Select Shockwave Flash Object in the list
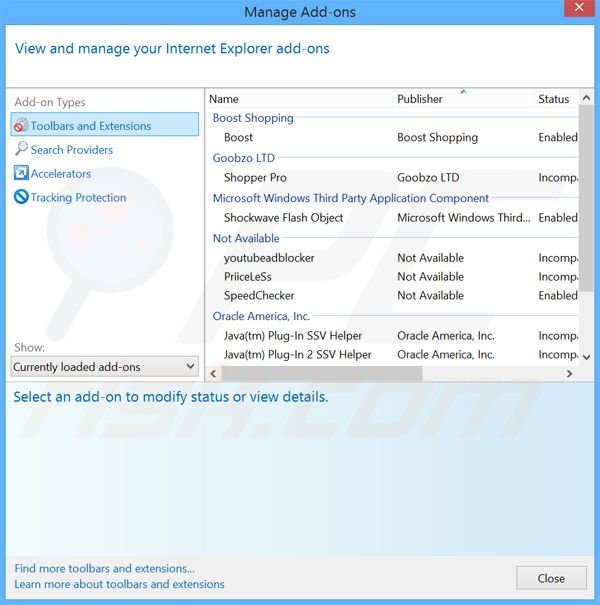600x605 pixels. (394, 218)
